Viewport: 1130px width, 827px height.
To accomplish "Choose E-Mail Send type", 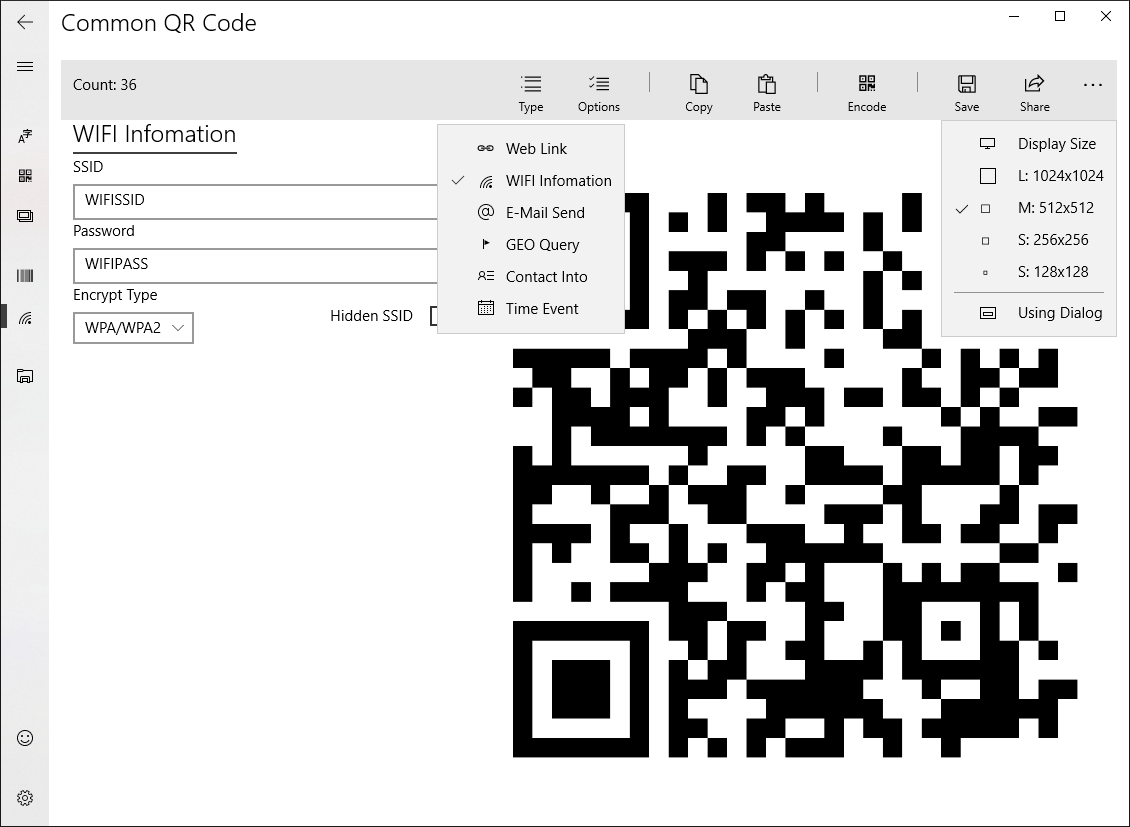I will click(x=530, y=213).
